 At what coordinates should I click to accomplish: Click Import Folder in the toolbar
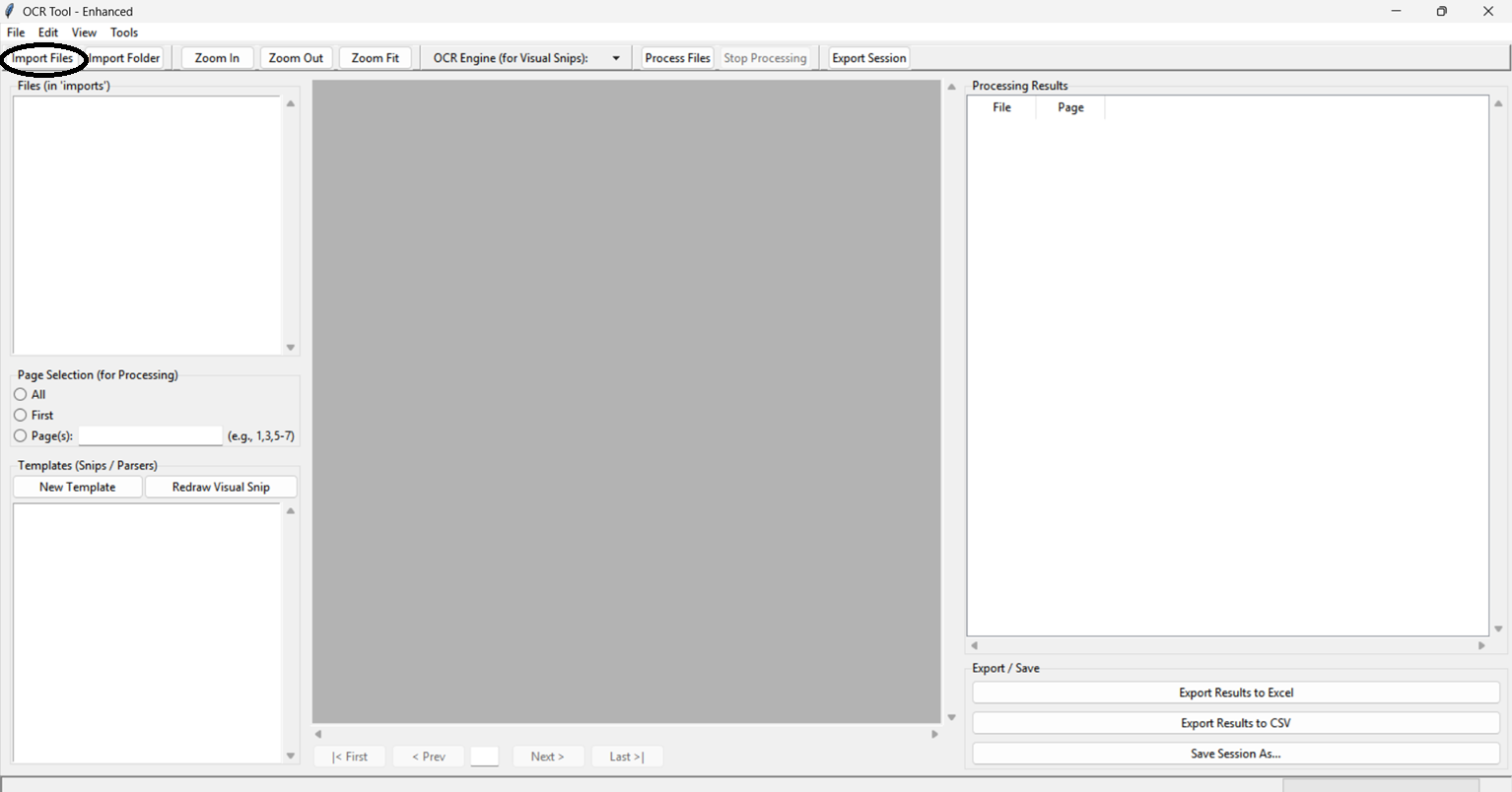click(125, 58)
